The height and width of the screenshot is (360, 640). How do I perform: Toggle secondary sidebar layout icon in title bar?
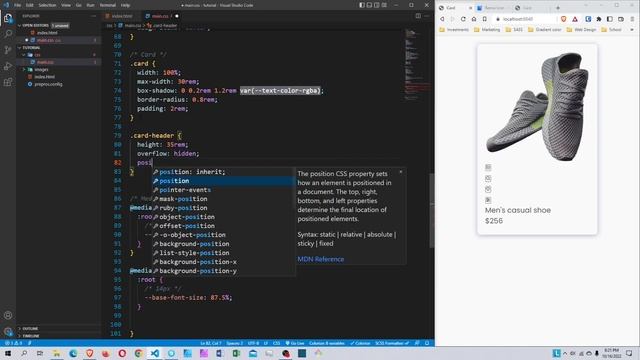377,5
